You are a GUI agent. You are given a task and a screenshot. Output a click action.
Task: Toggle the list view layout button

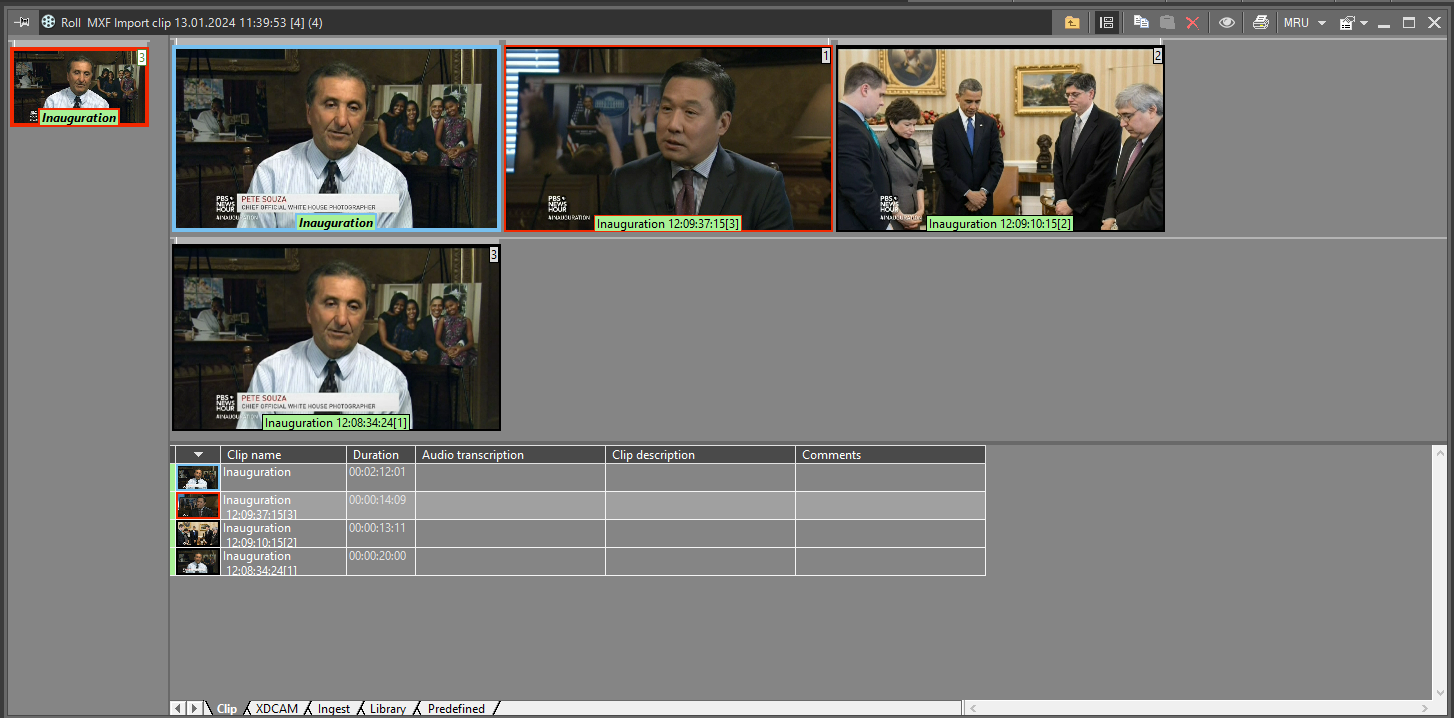pyautogui.click(x=1106, y=22)
